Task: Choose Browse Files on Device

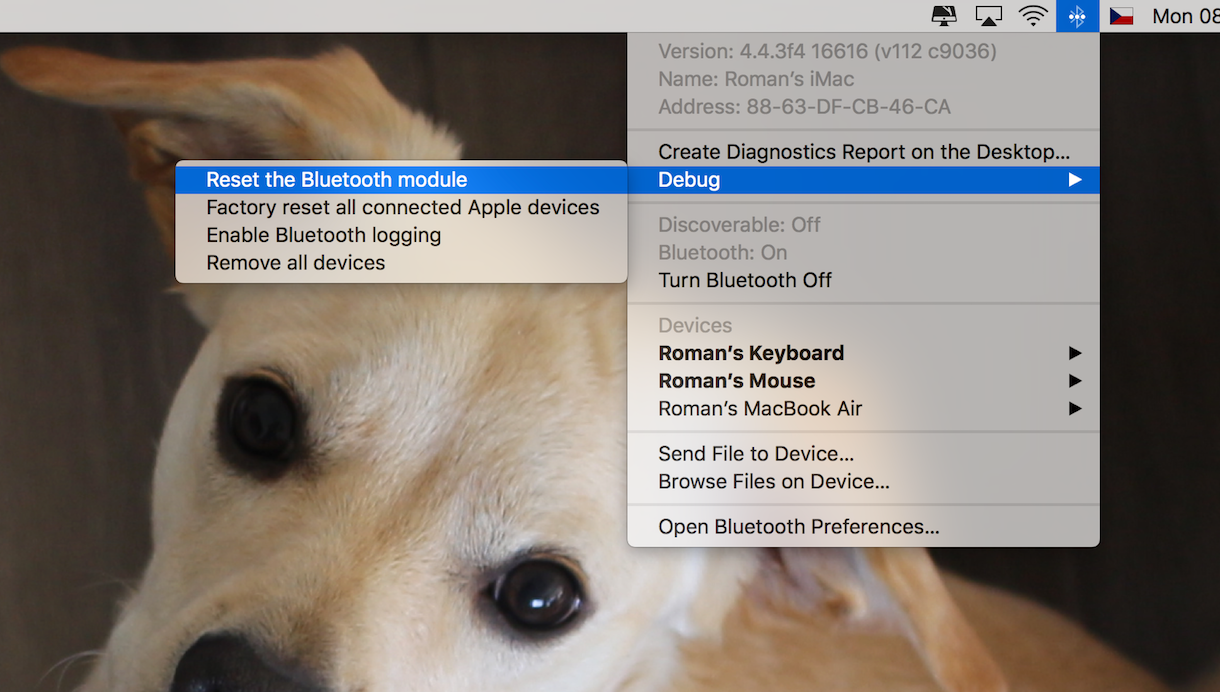Action: tap(863, 482)
